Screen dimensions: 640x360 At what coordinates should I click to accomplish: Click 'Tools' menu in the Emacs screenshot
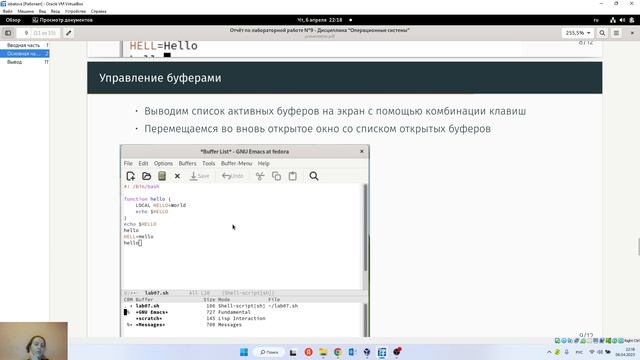pos(209,163)
